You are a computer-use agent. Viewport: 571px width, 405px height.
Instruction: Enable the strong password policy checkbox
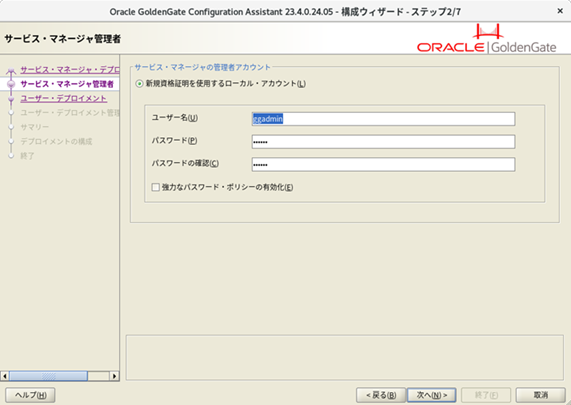(155, 187)
